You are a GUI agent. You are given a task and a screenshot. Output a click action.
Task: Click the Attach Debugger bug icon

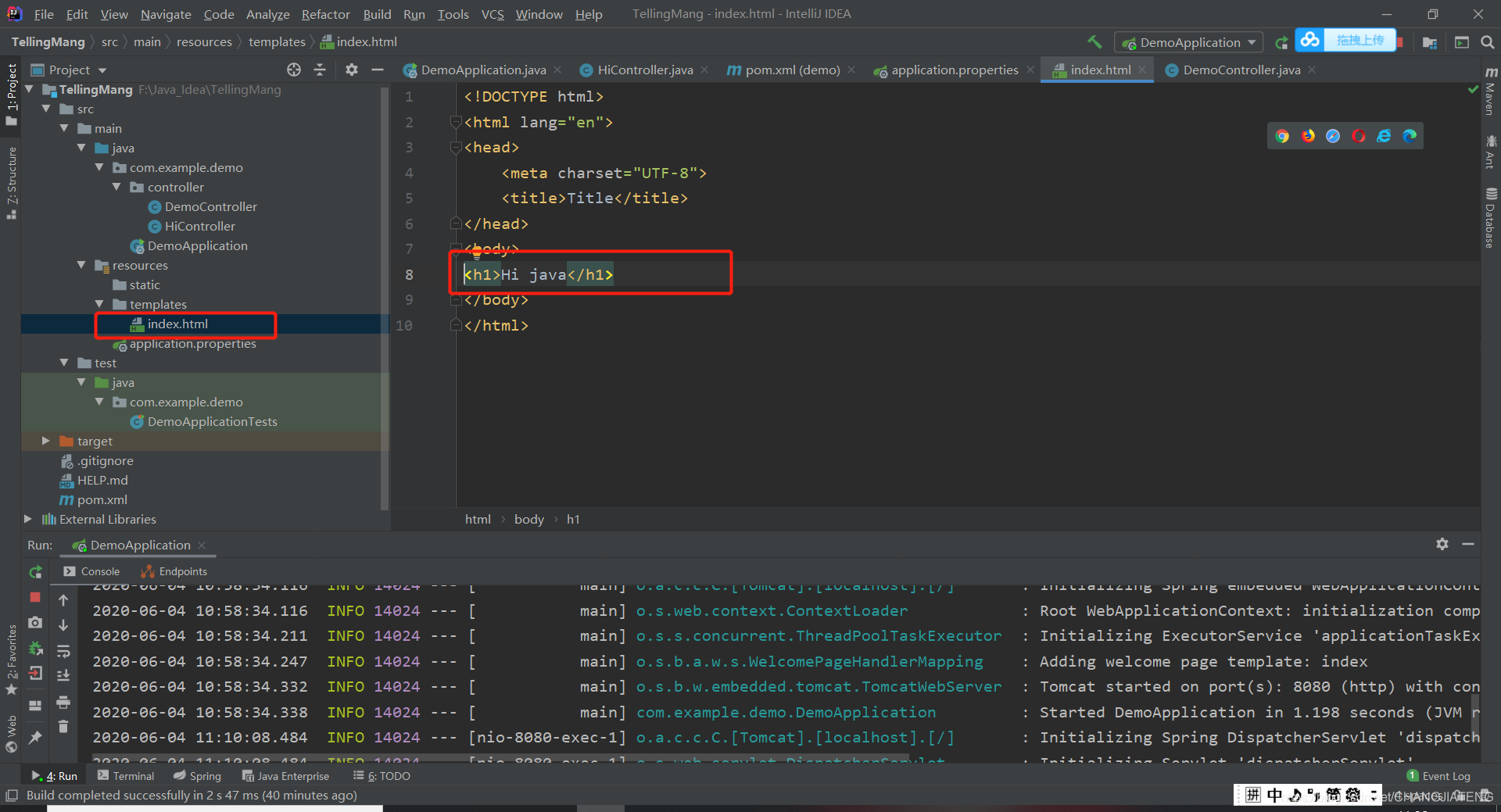coord(35,648)
